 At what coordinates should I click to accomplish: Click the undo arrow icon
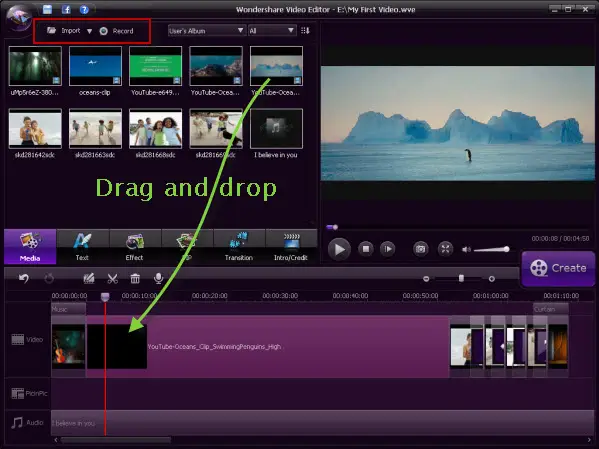24,279
